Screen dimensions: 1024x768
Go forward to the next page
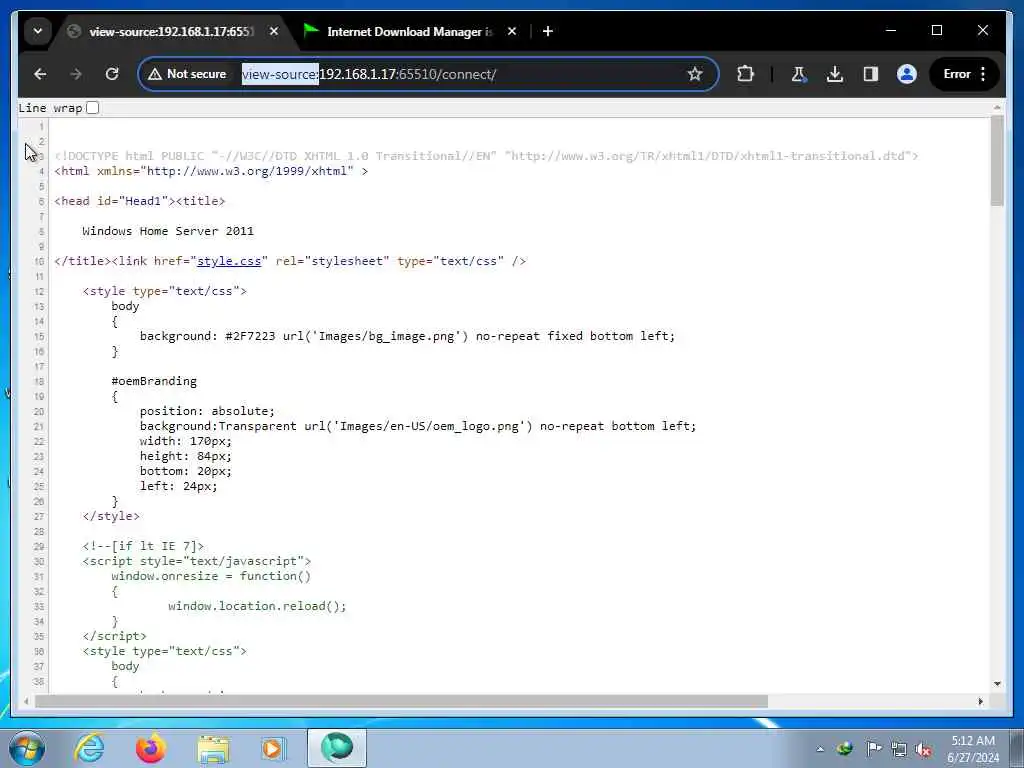pyautogui.click(x=76, y=74)
